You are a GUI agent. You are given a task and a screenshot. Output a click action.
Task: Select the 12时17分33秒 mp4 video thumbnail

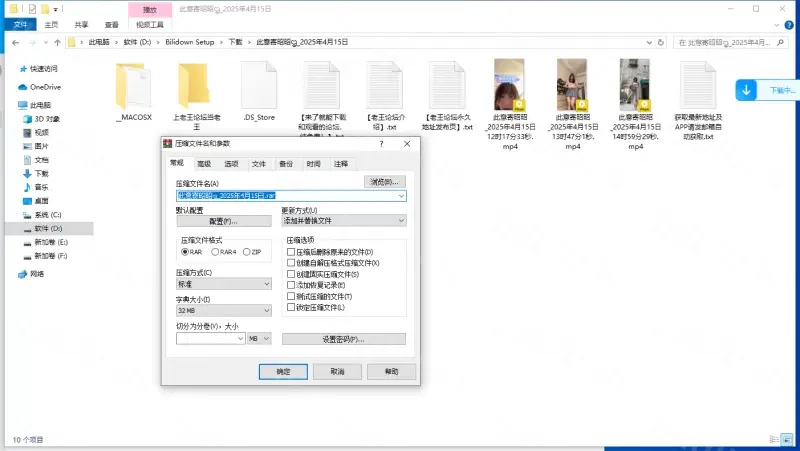tap(509, 85)
